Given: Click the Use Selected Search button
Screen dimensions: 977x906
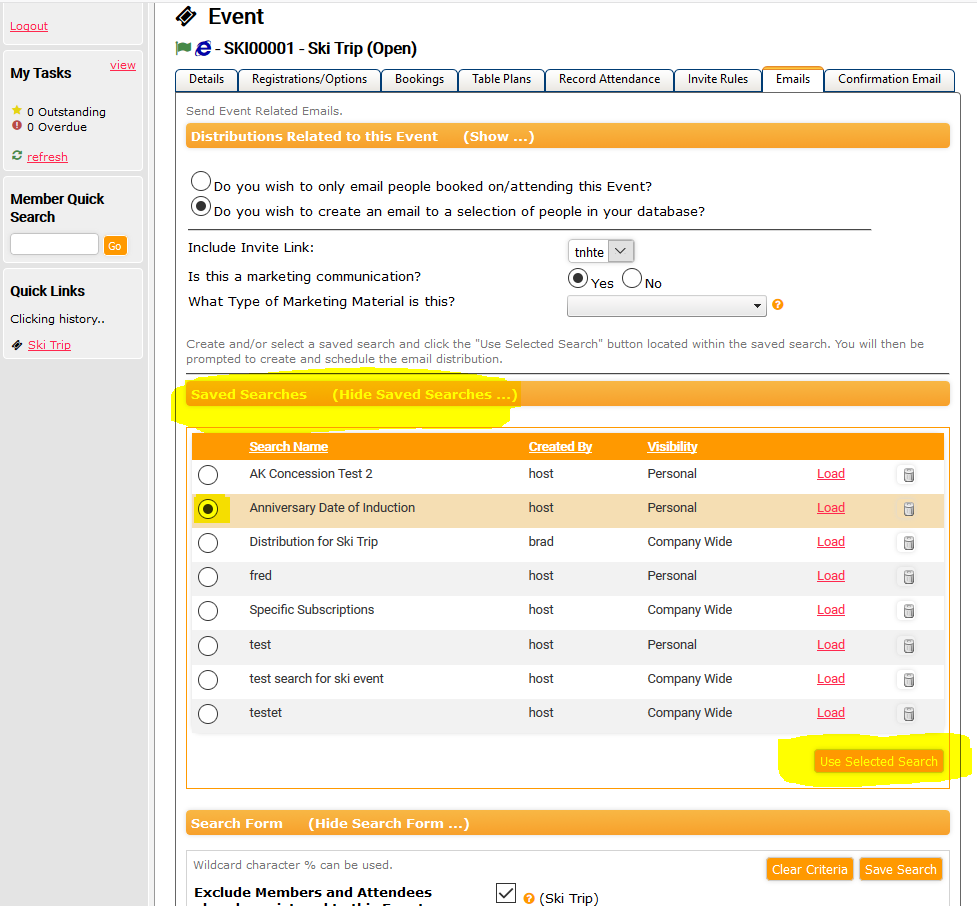Looking at the screenshot, I should [878, 761].
